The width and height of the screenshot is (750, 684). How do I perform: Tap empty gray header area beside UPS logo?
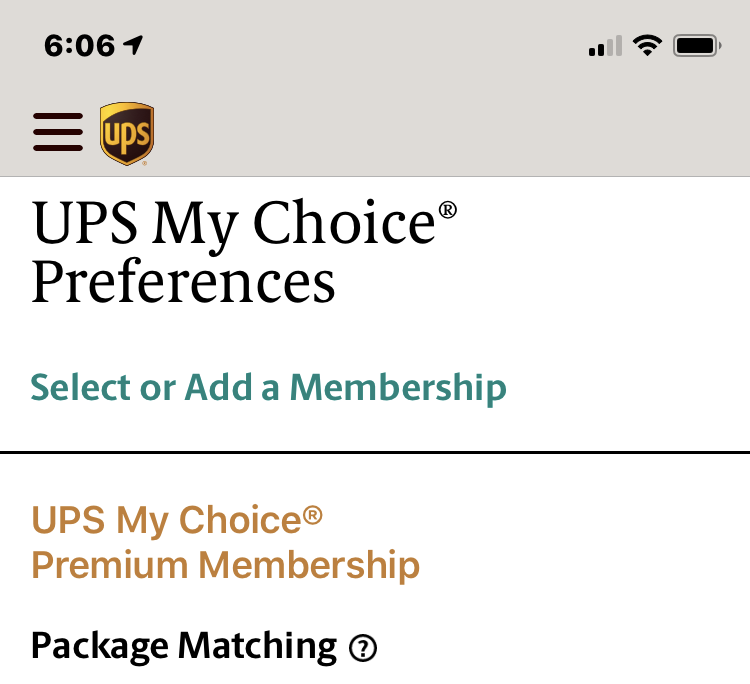coord(450,132)
